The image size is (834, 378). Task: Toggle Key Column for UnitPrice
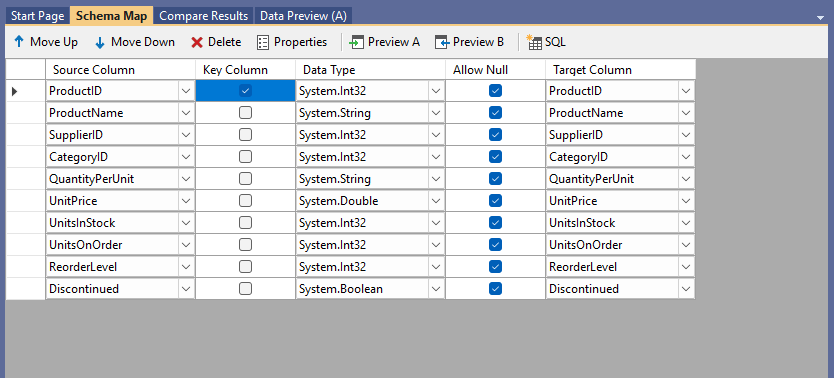[x=245, y=201]
